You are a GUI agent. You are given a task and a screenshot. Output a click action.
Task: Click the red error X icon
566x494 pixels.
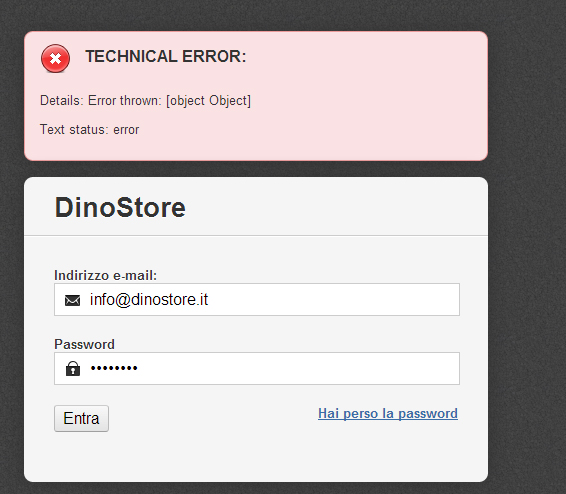click(x=55, y=58)
